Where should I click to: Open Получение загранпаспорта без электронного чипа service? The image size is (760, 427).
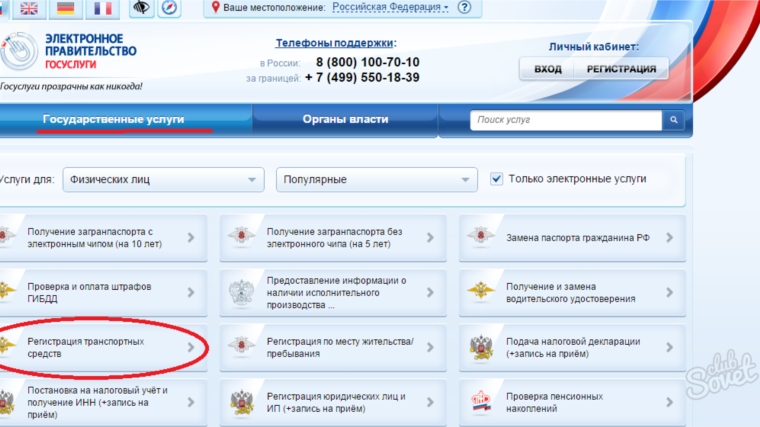(333, 237)
